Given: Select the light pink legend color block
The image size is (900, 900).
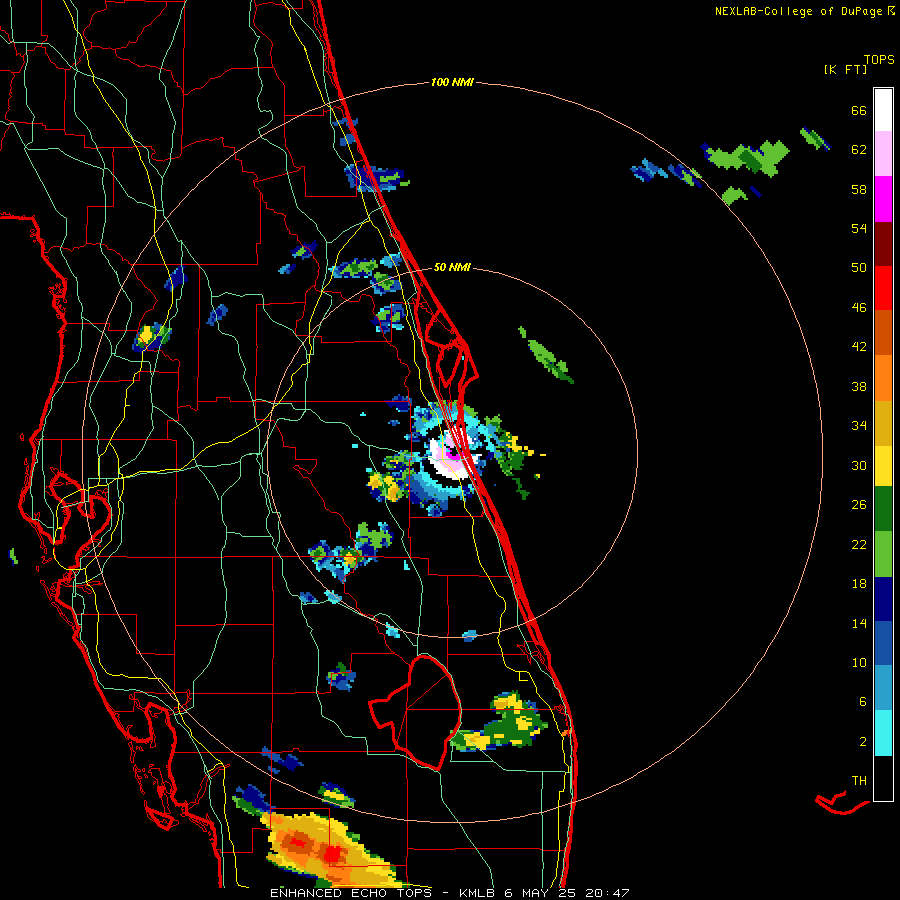Looking at the screenshot, I should (883, 154).
